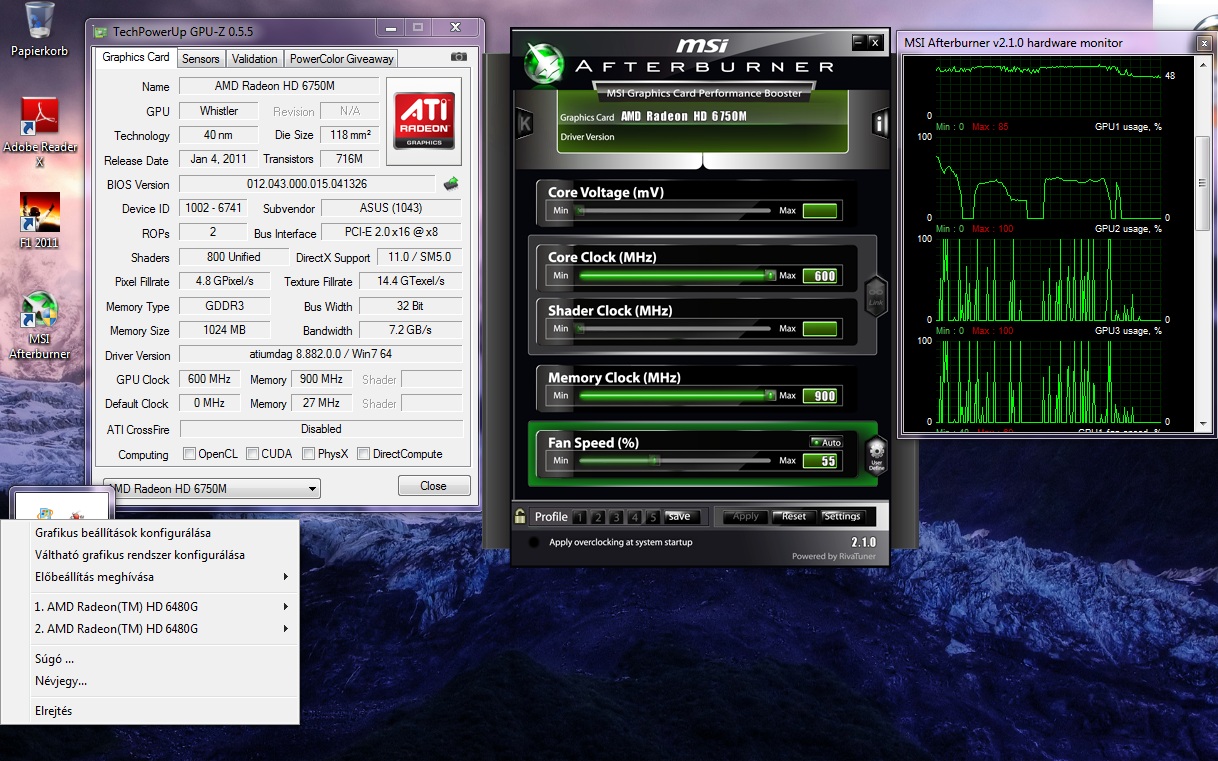The height and width of the screenshot is (761, 1218).
Task: Open Afterburner Settings button
Action: (x=842, y=517)
